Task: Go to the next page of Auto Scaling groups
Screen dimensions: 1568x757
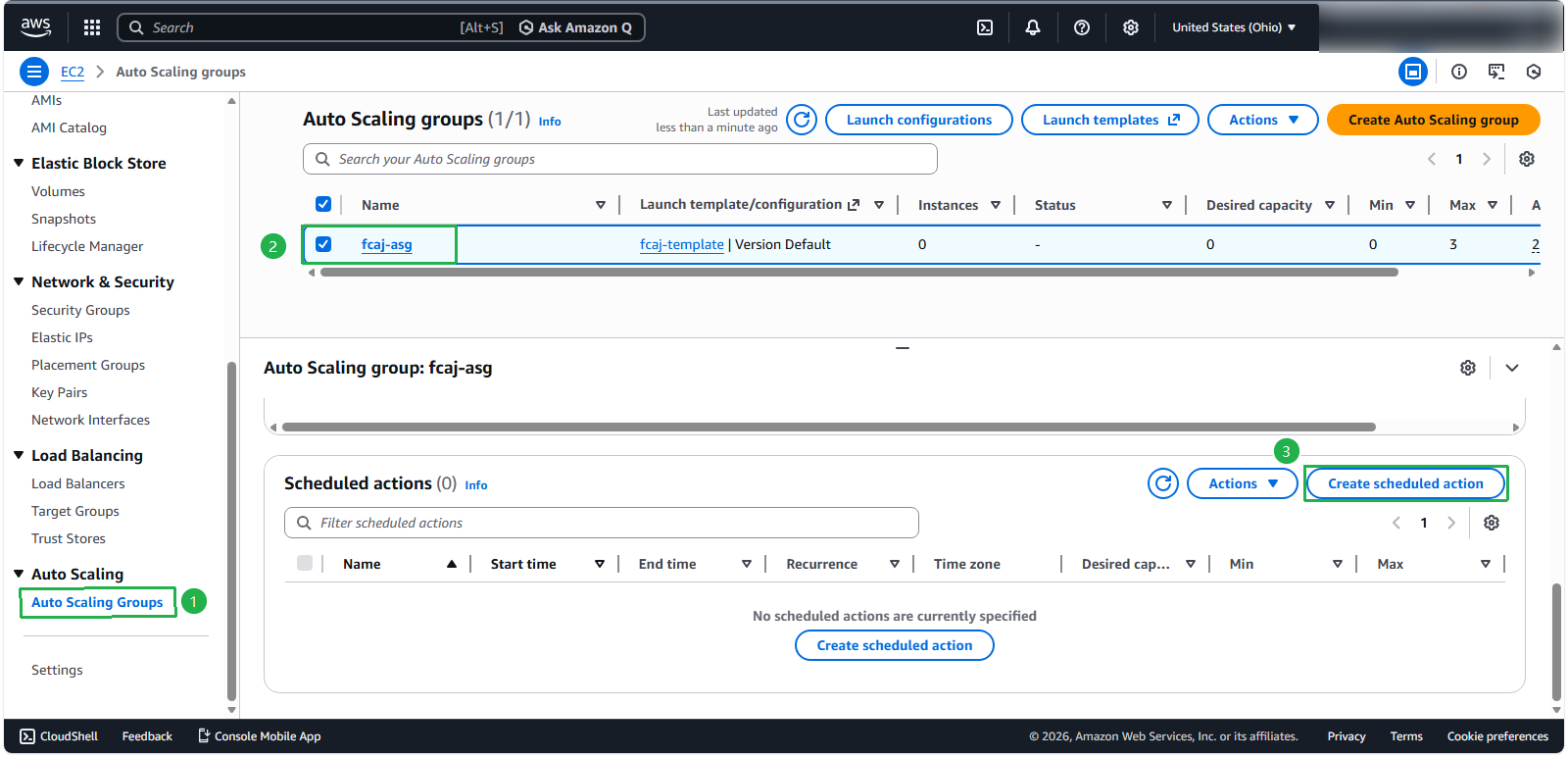Action: pos(1487,159)
